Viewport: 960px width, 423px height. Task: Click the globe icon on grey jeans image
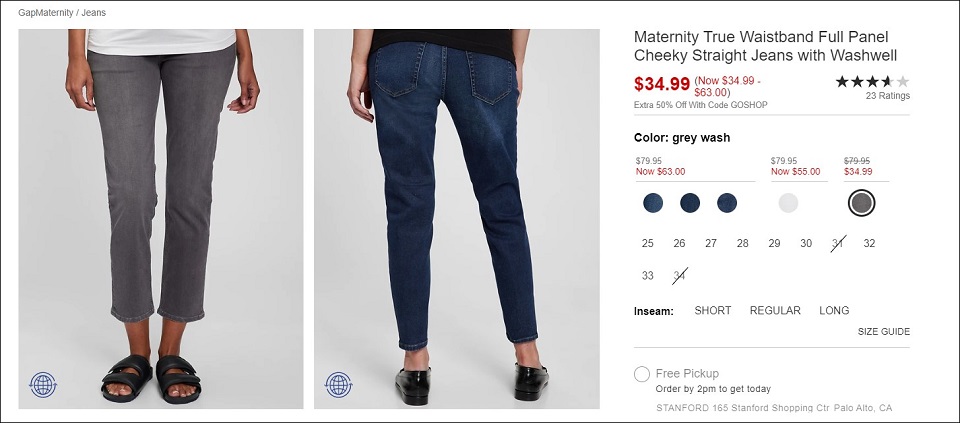(x=43, y=385)
